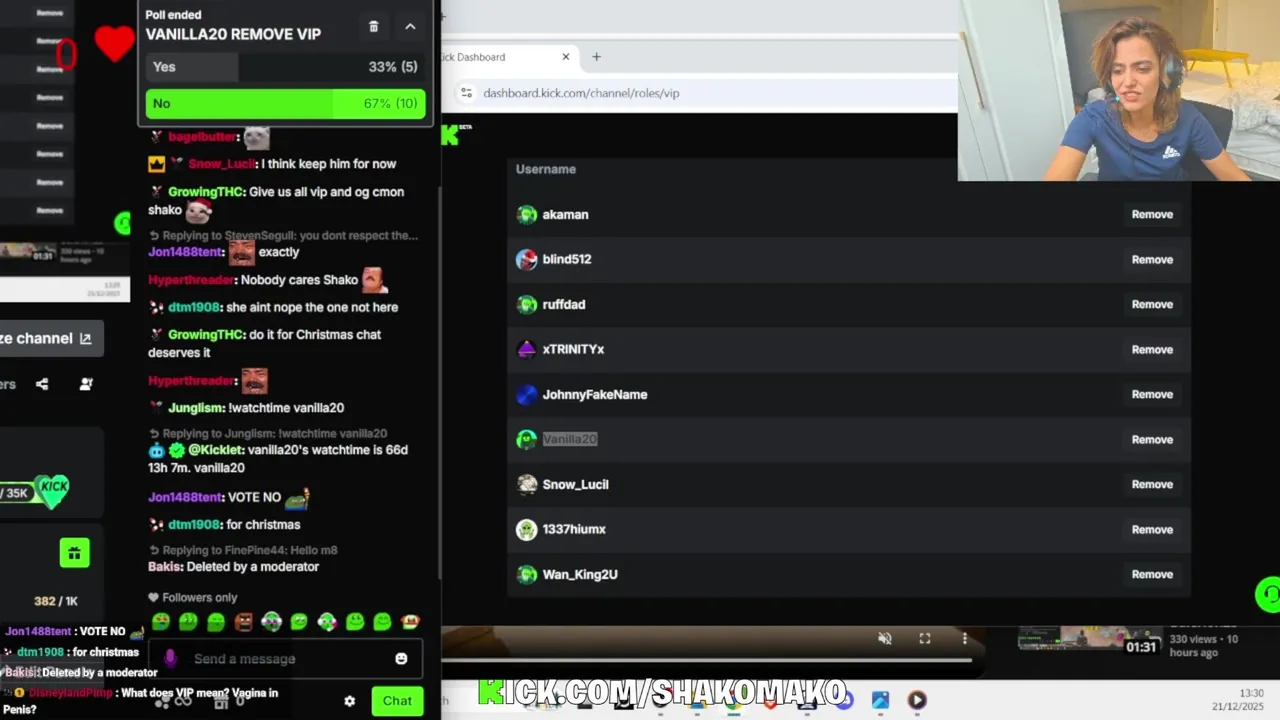Image resolution: width=1280 pixels, height=720 pixels.
Task: Click the ruffdad username
Action: coord(564,304)
